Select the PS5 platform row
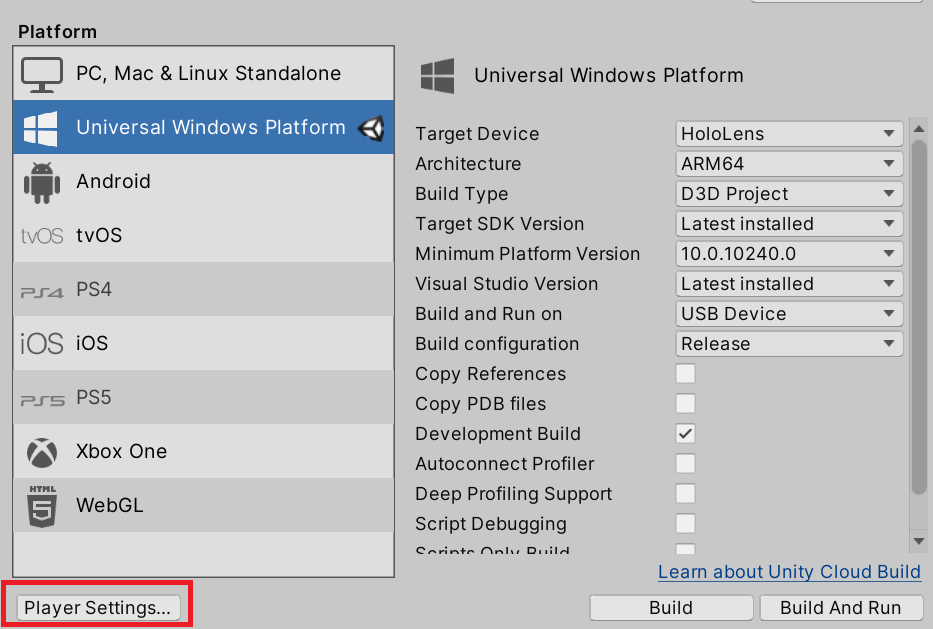Image resolution: width=933 pixels, height=629 pixels. tap(203, 397)
